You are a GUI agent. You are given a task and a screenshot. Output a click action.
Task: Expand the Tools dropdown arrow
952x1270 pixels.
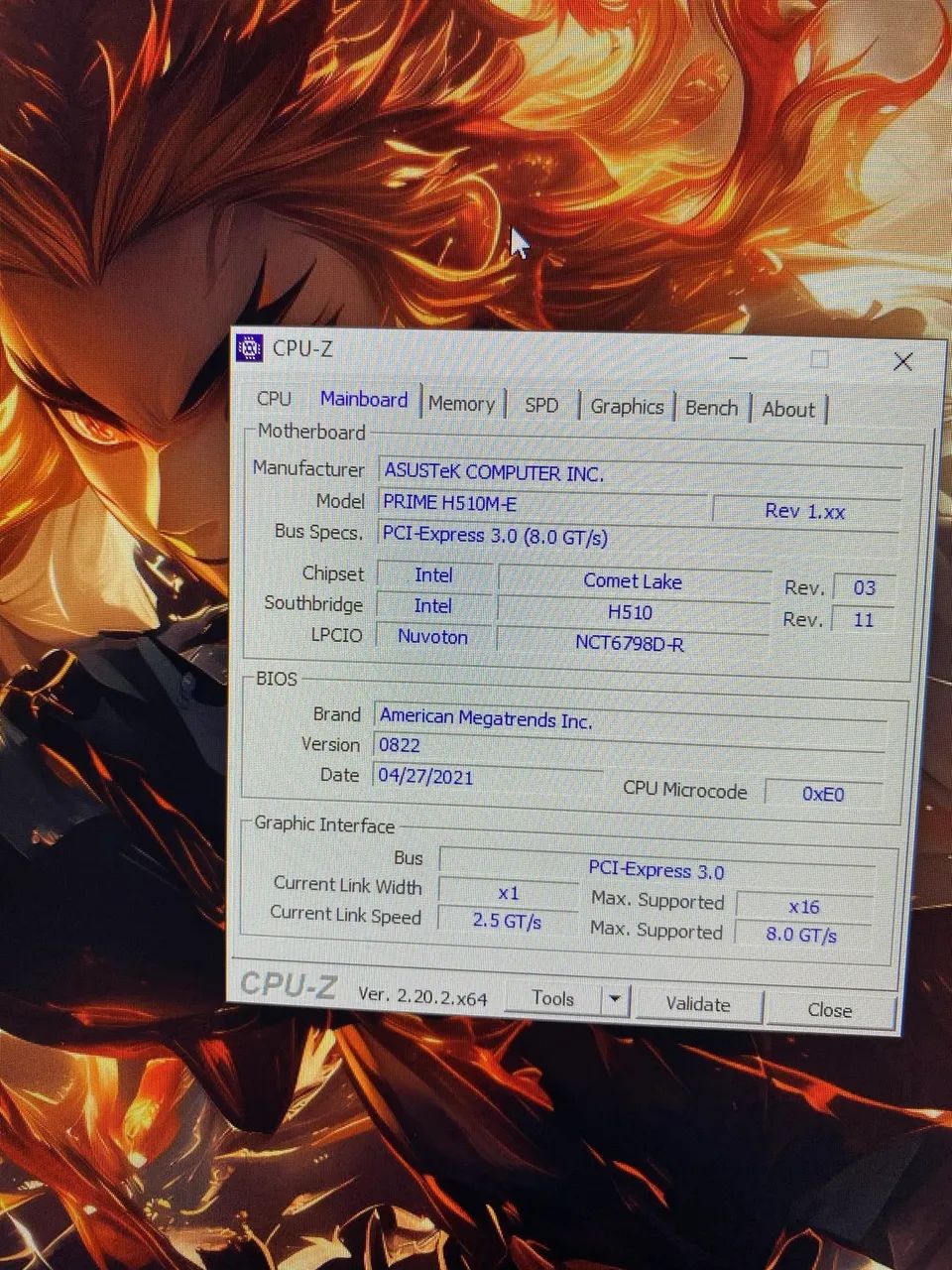click(x=615, y=1000)
